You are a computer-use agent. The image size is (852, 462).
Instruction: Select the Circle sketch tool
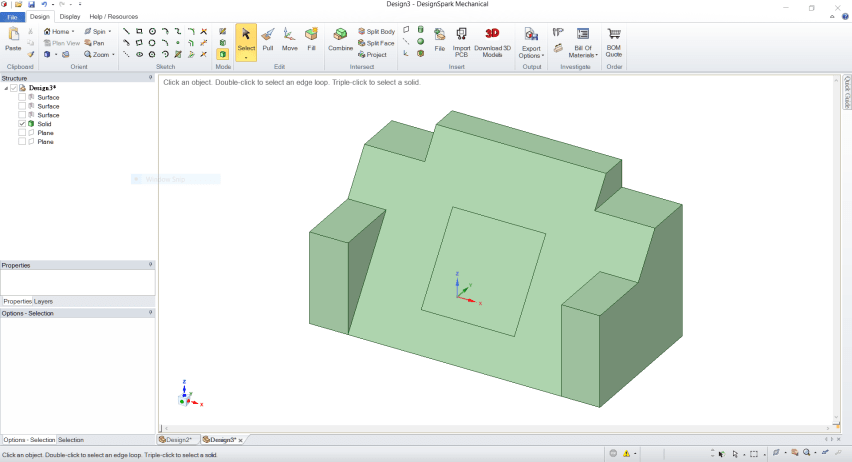click(x=152, y=32)
